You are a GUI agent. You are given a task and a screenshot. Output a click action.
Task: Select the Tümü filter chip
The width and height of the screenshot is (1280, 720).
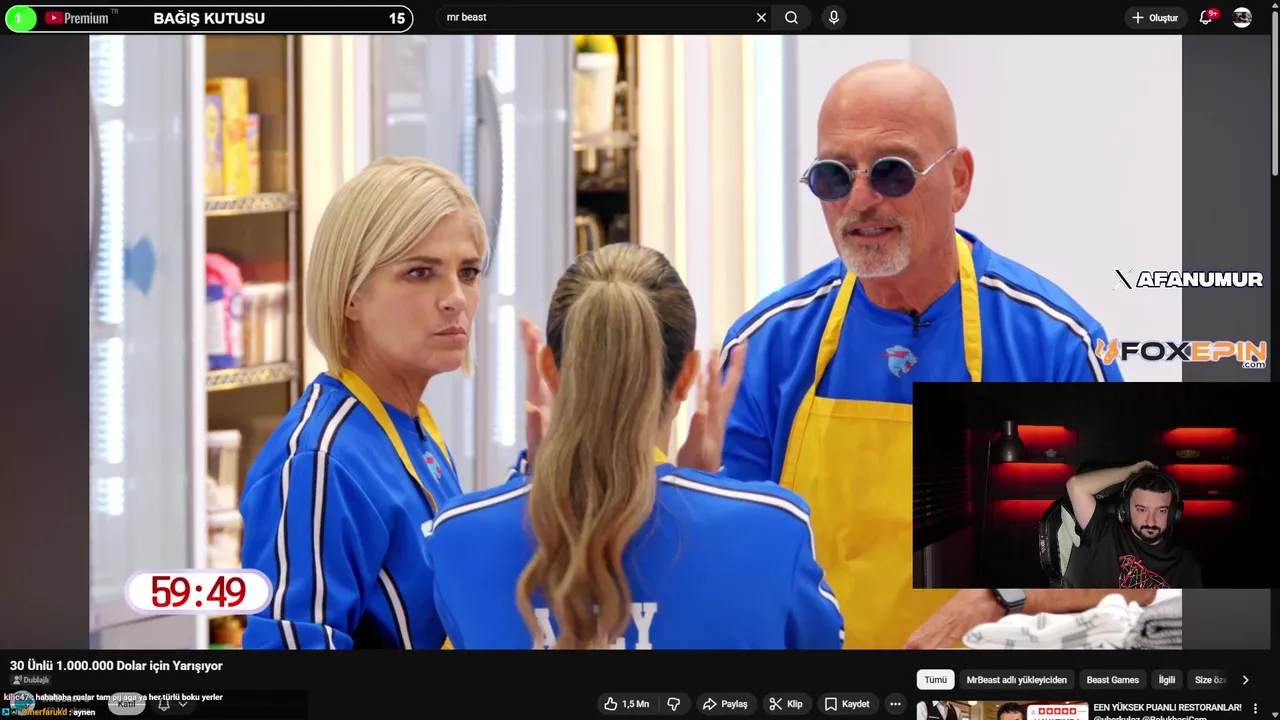pyautogui.click(x=935, y=680)
